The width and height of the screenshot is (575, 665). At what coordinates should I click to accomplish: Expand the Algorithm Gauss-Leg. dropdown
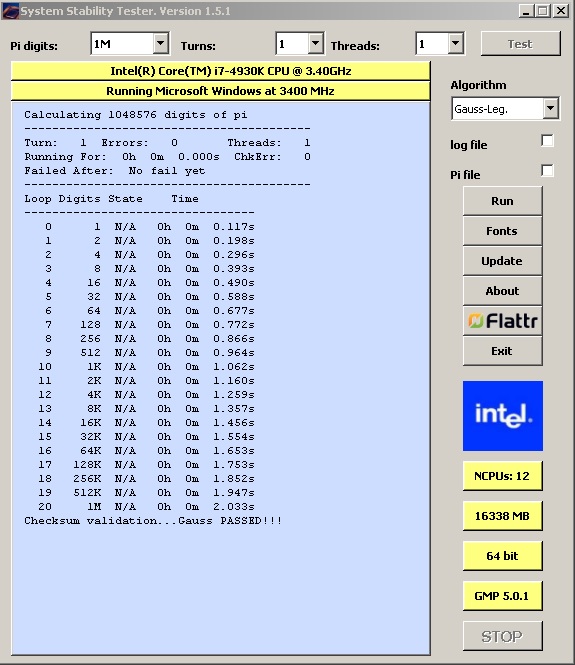(x=550, y=109)
